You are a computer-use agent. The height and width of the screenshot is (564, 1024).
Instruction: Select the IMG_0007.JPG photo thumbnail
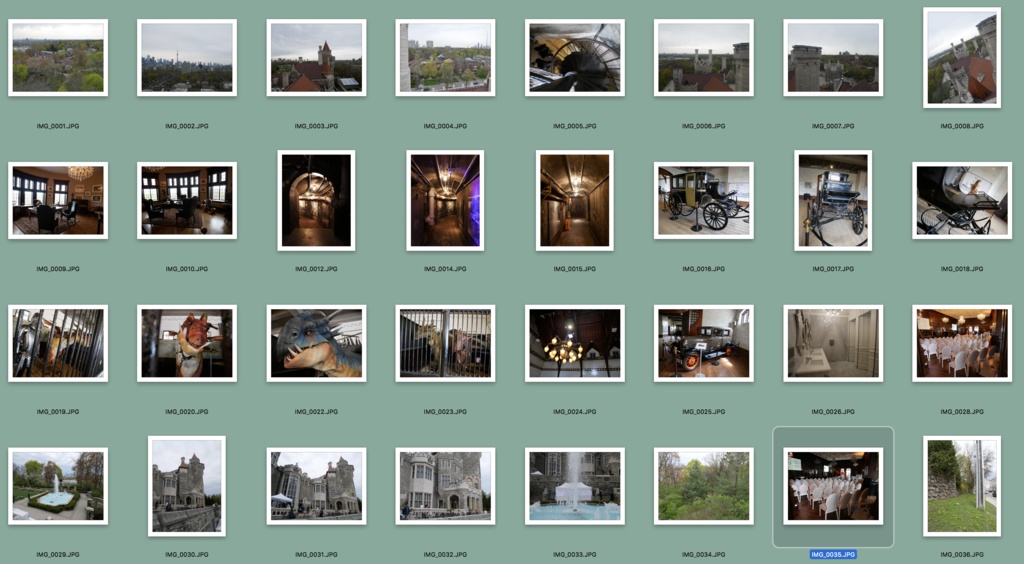[833, 57]
